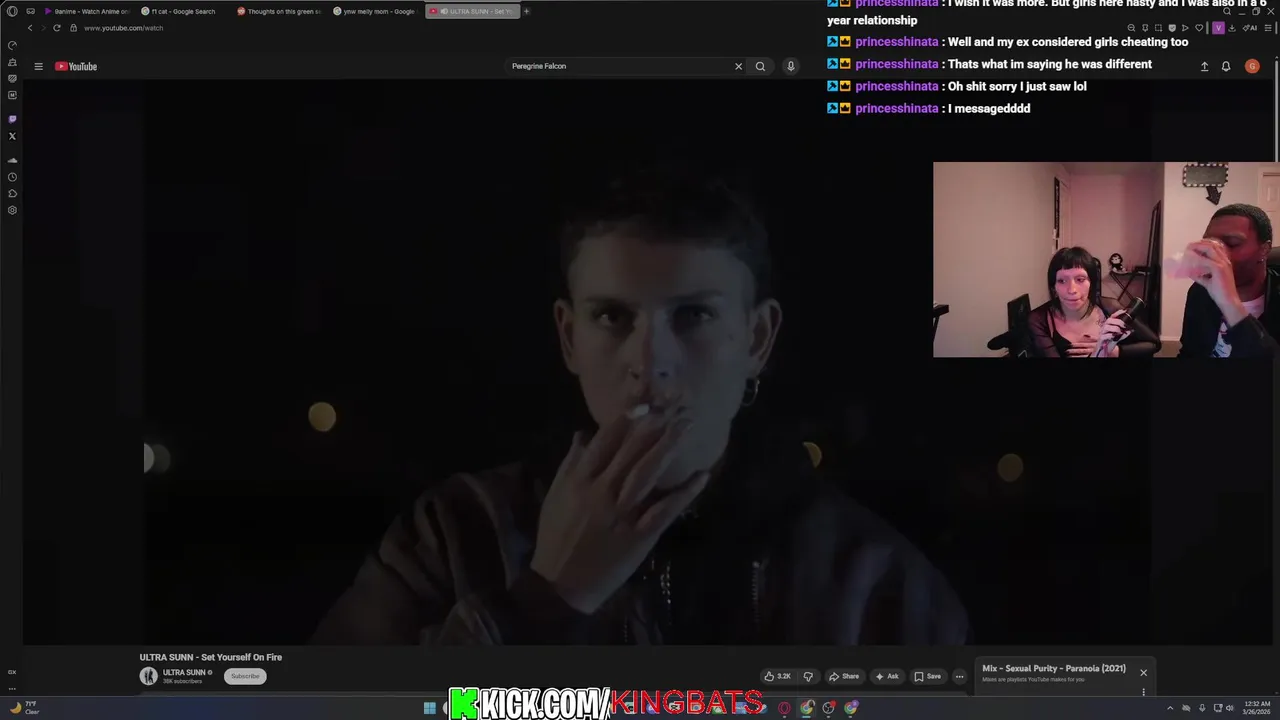Open the YouTube hamburger guide menu
Image resolution: width=1280 pixels, height=720 pixels.
click(x=38, y=66)
